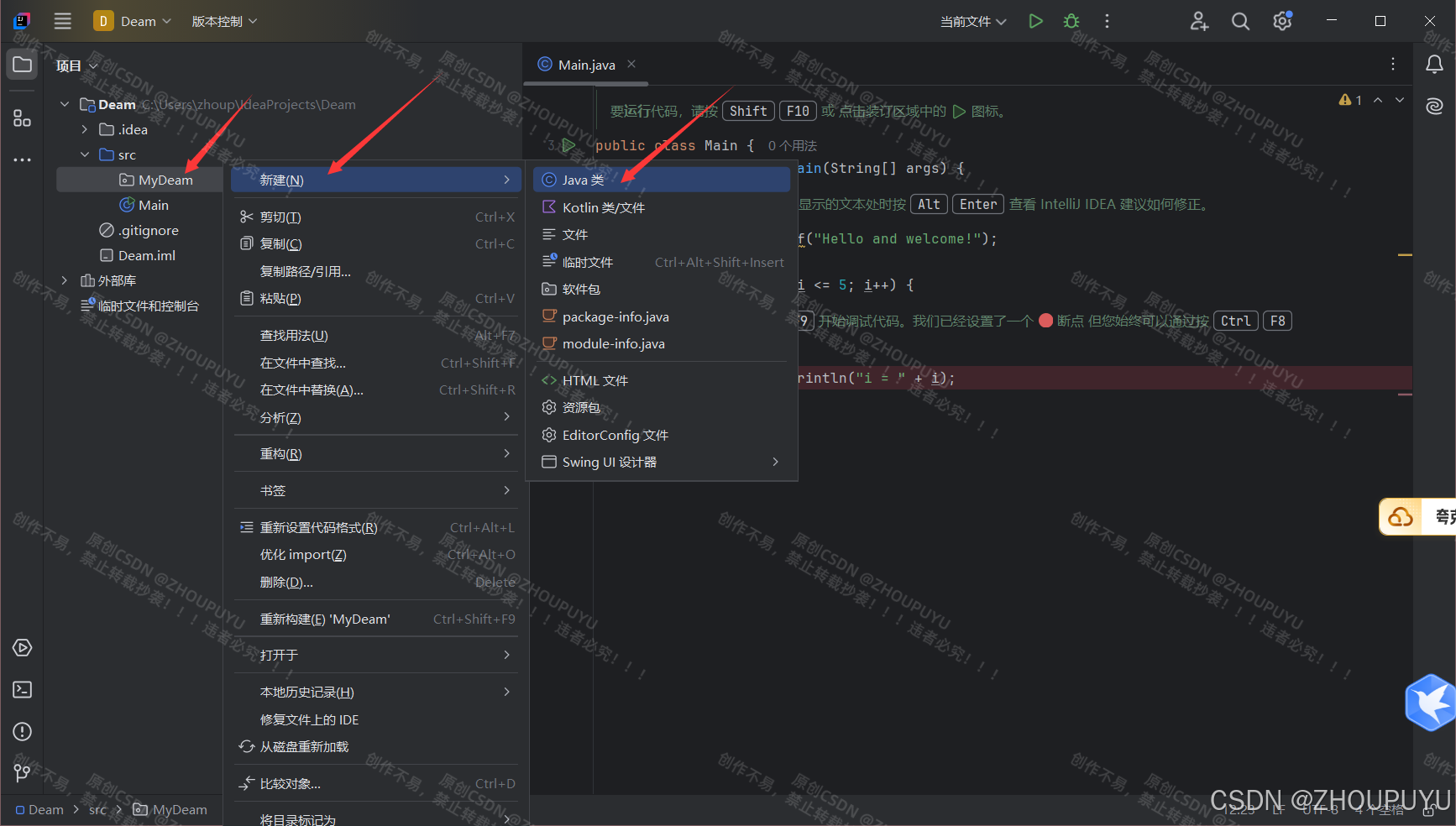This screenshot has height=826, width=1456.
Task: Click the orange cloud floating widget
Action: [x=1401, y=517]
